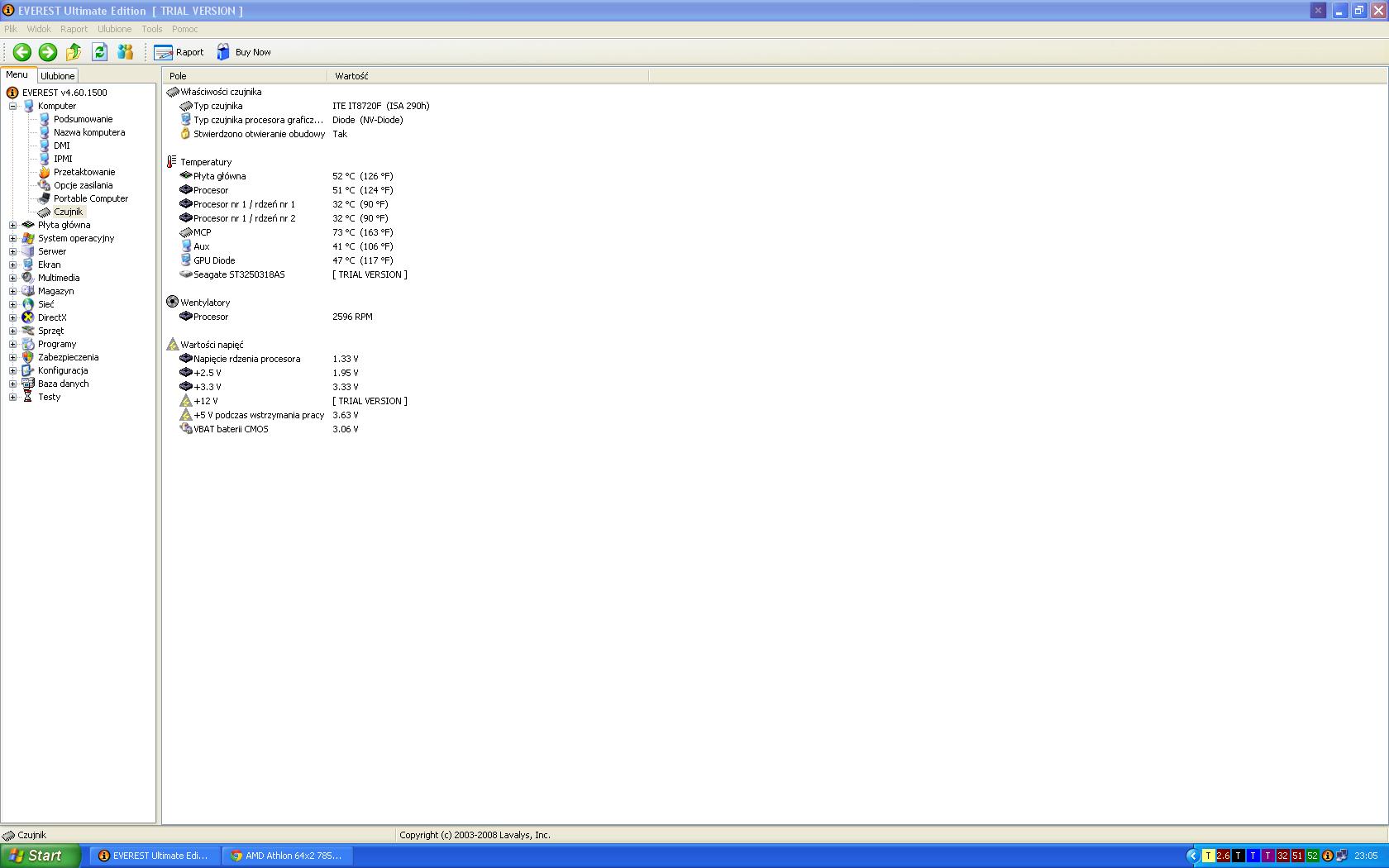1389x868 pixels.
Task: Click the Sieć network icon
Action: tap(28, 304)
